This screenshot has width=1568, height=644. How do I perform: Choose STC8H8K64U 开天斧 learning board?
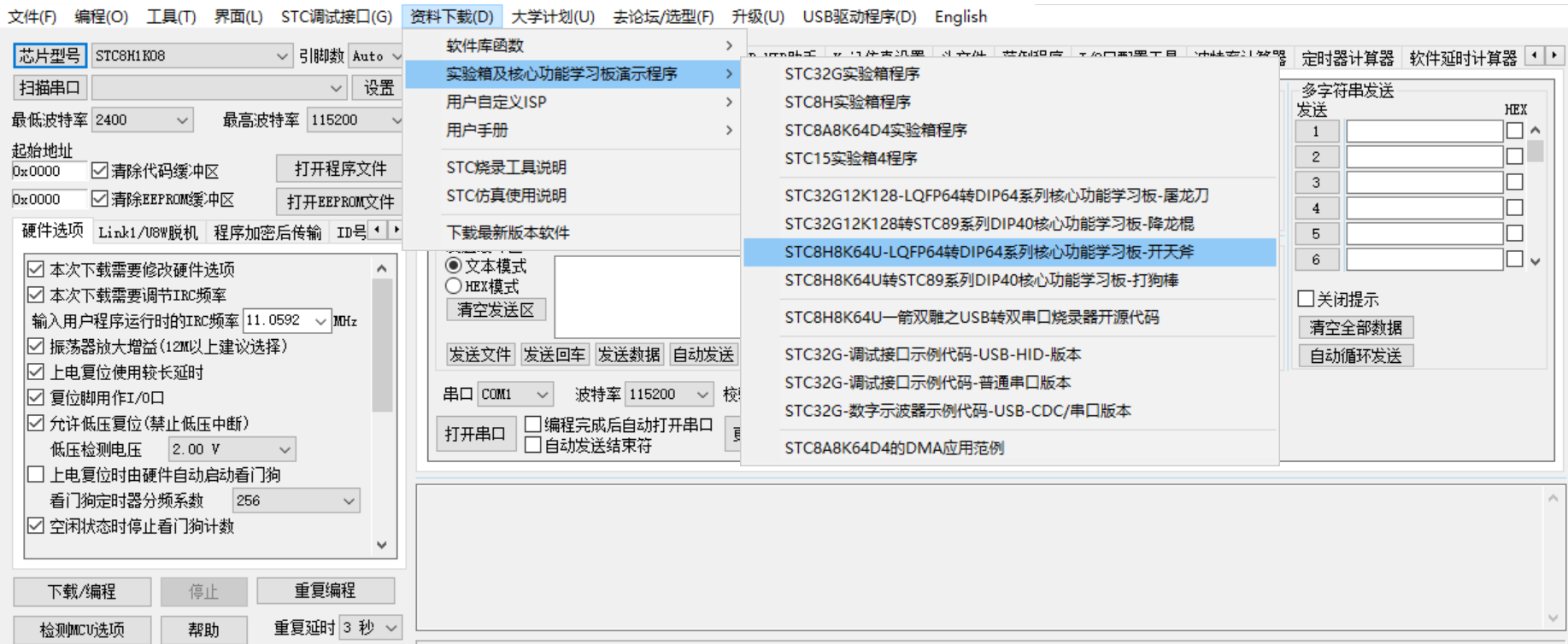point(1010,252)
